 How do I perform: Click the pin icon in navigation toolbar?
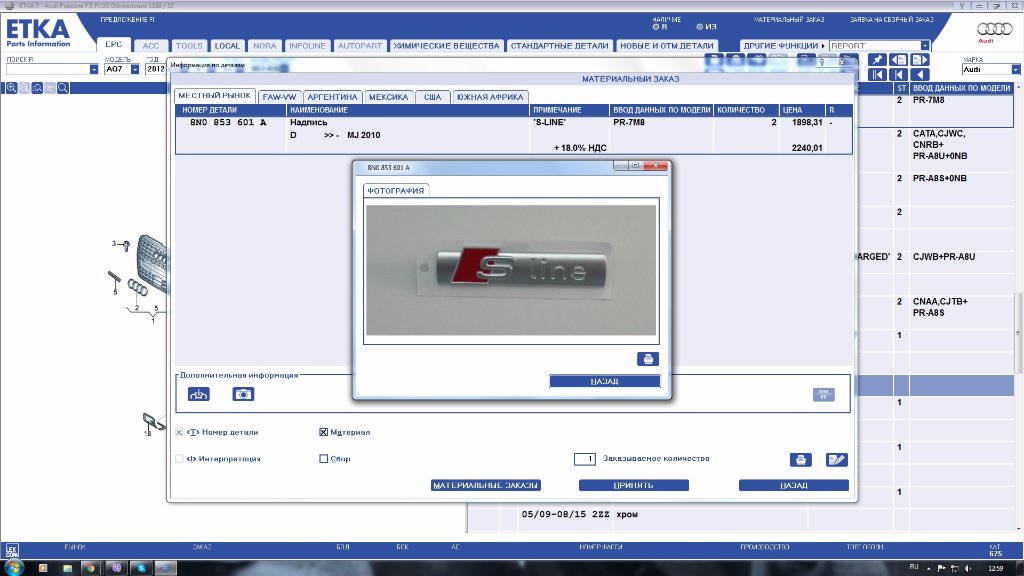coord(877,61)
